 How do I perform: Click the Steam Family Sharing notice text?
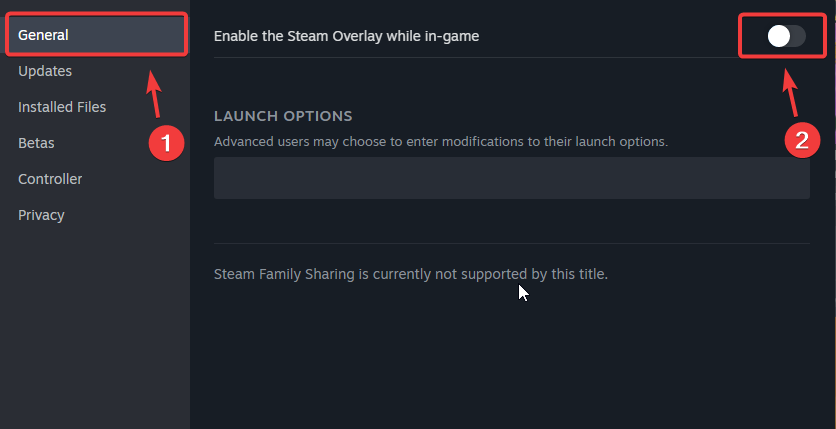point(410,272)
